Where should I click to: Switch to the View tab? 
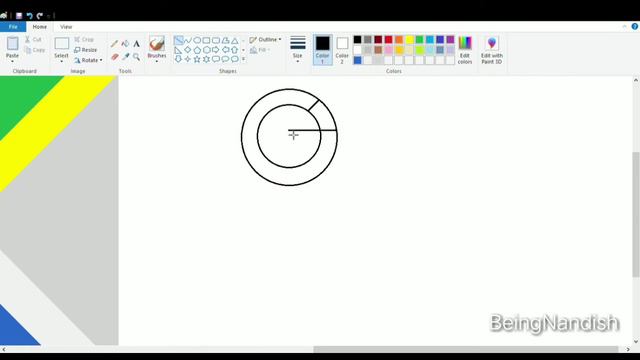66,27
